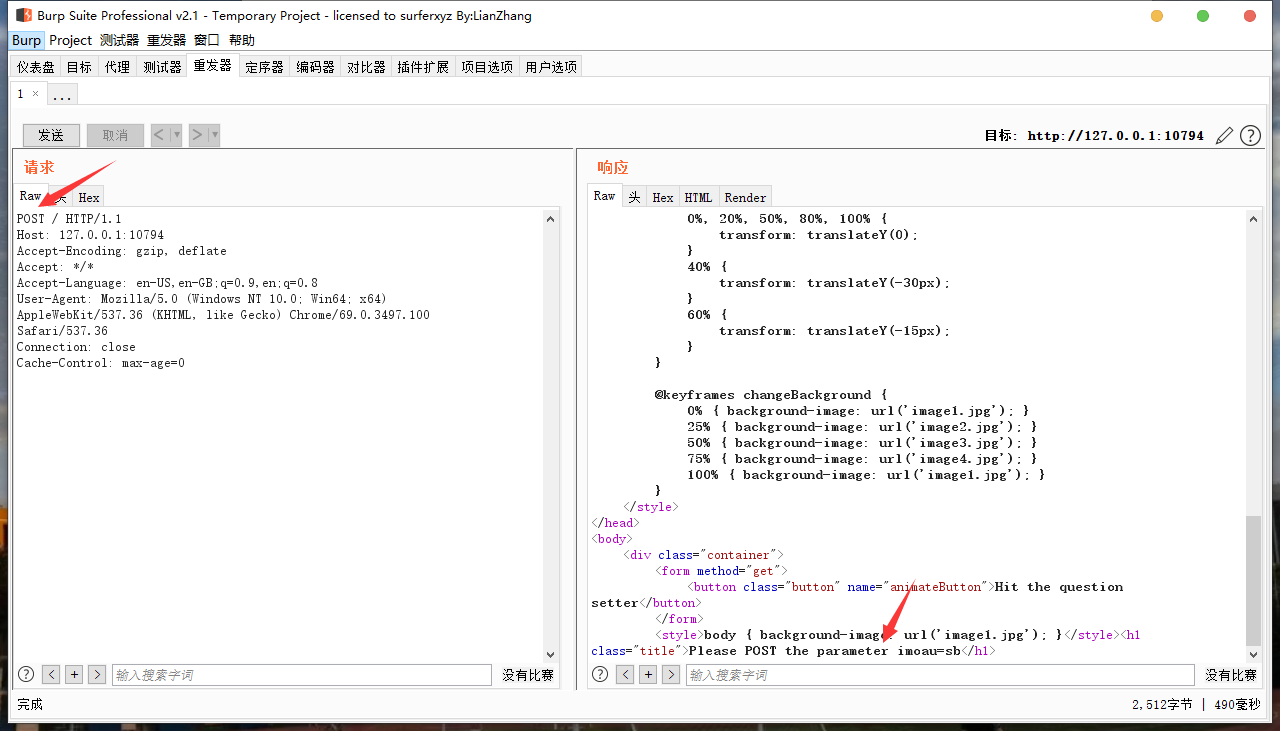
Task: Click the plus icon in the request search bar
Action: [x=74, y=674]
